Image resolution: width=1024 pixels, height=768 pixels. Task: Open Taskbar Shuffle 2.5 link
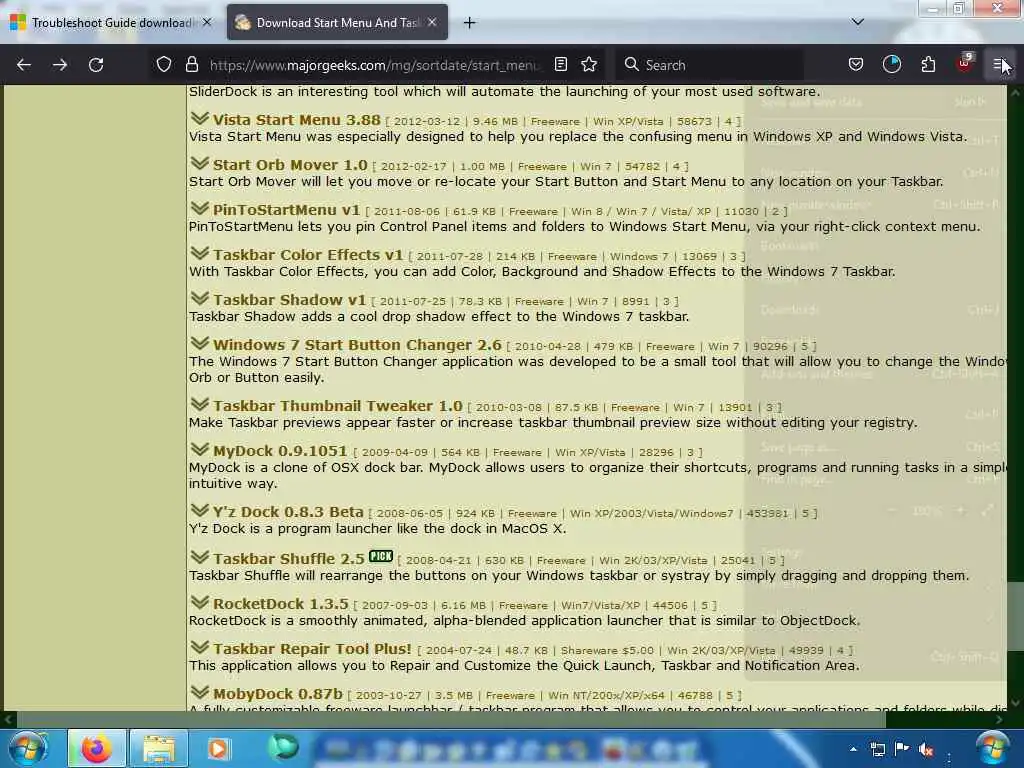click(289, 559)
